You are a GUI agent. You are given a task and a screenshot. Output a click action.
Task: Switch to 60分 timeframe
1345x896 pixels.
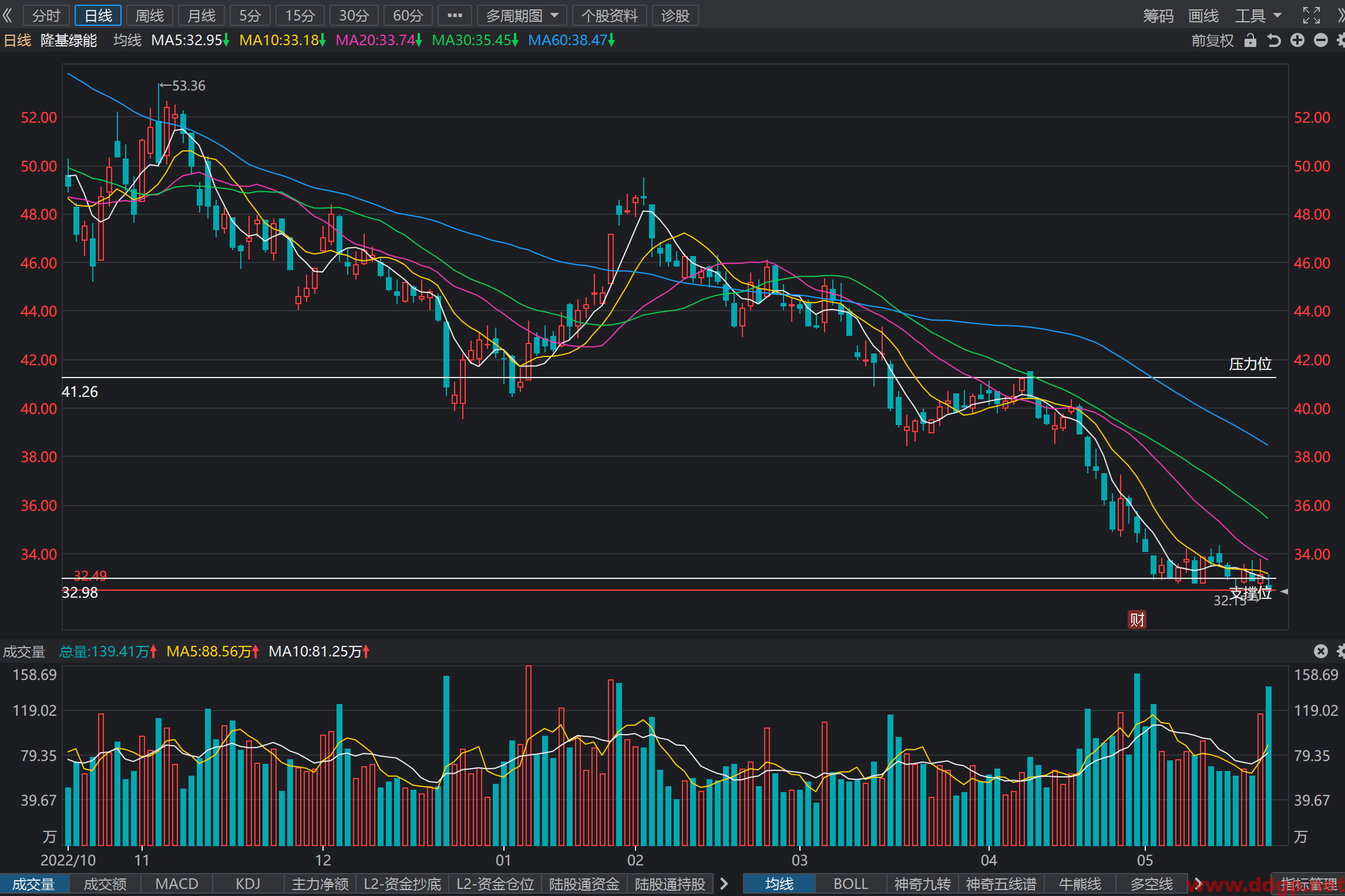[x=408, y=16]
